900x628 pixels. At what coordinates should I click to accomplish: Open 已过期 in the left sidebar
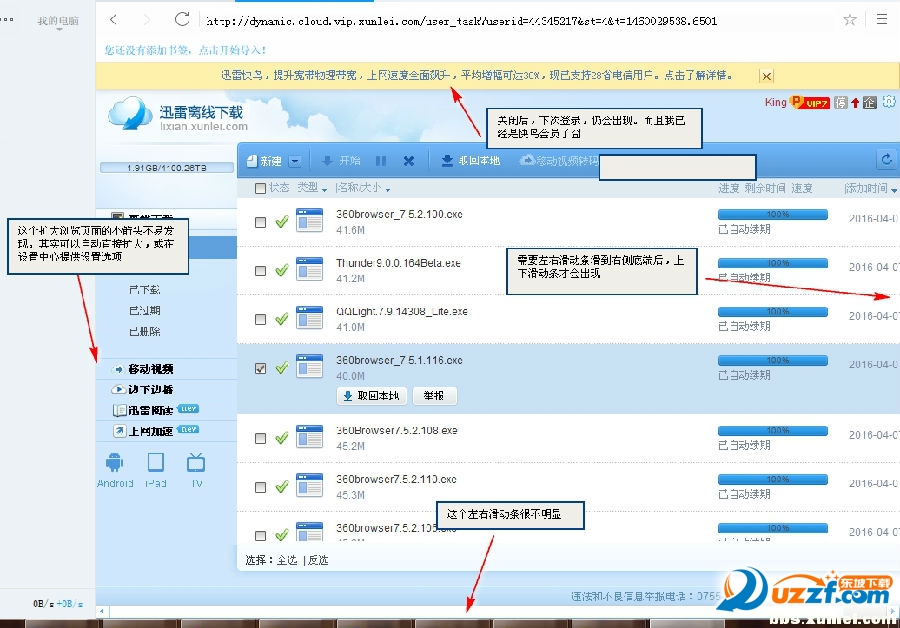(x=144, y=310)
